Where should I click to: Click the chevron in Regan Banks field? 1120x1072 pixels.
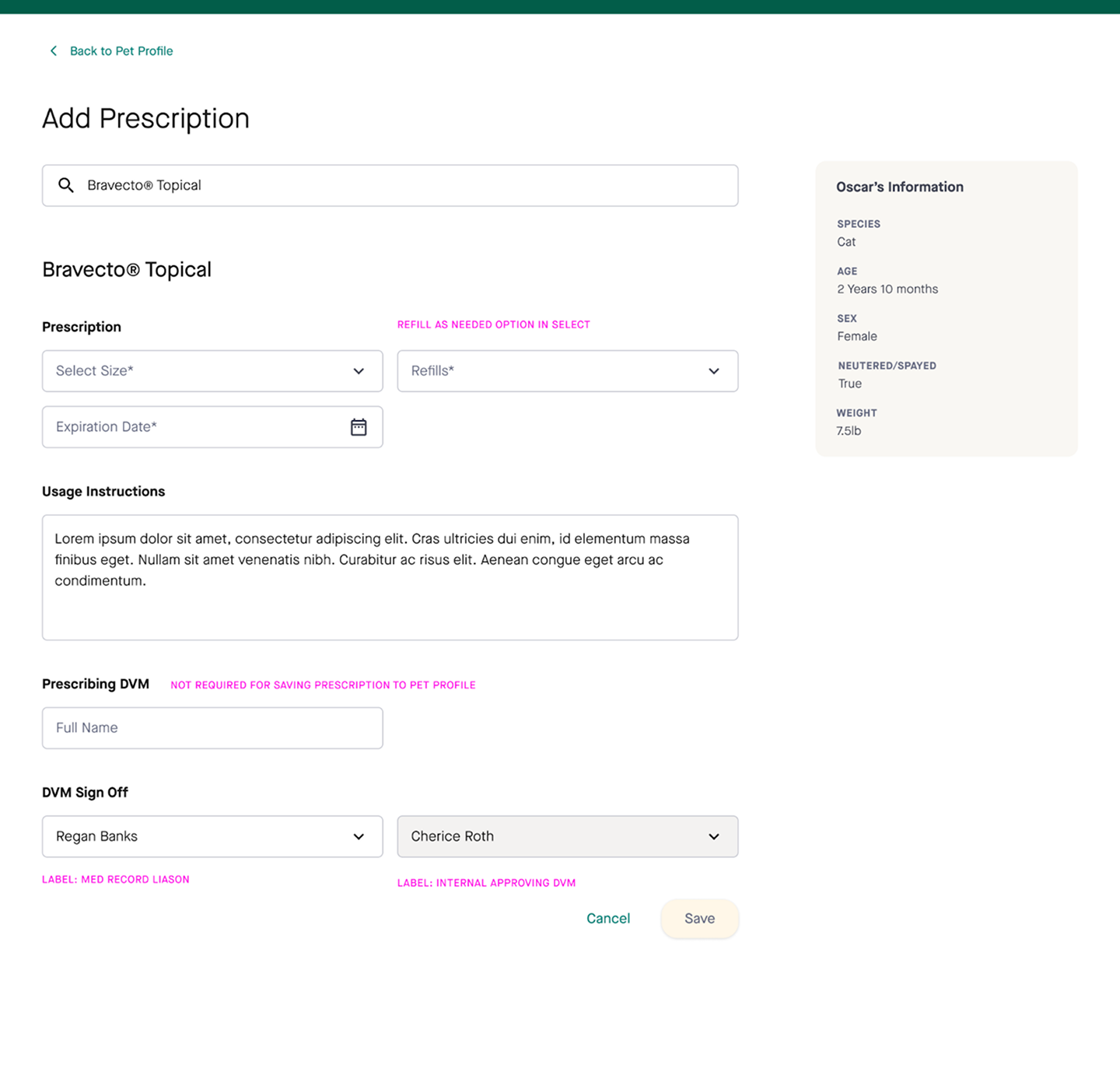tap(359, 837)
